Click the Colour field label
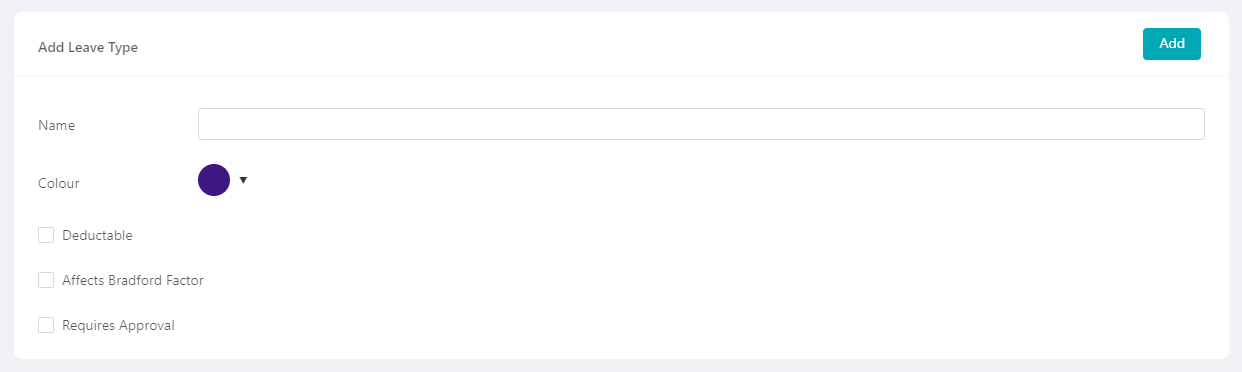Screen dimensions: 1242x372 [59, 183]
